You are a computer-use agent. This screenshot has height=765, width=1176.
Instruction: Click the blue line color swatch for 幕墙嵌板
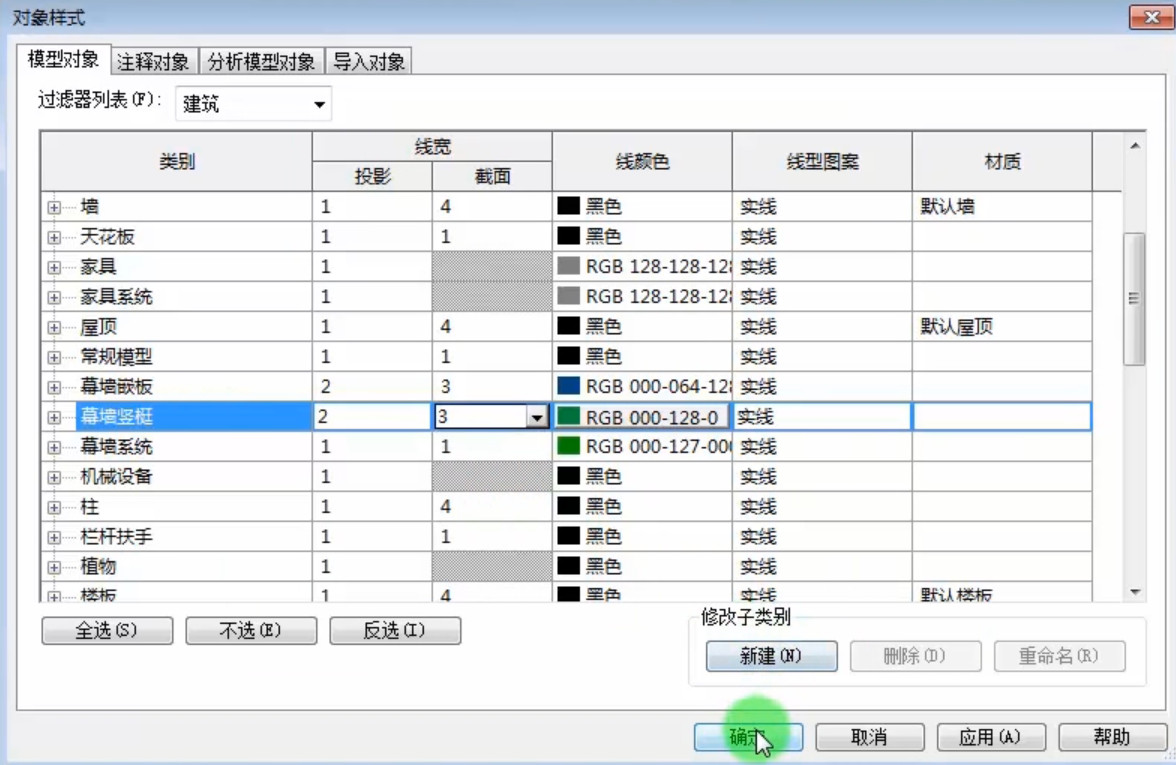coord(568,386)
